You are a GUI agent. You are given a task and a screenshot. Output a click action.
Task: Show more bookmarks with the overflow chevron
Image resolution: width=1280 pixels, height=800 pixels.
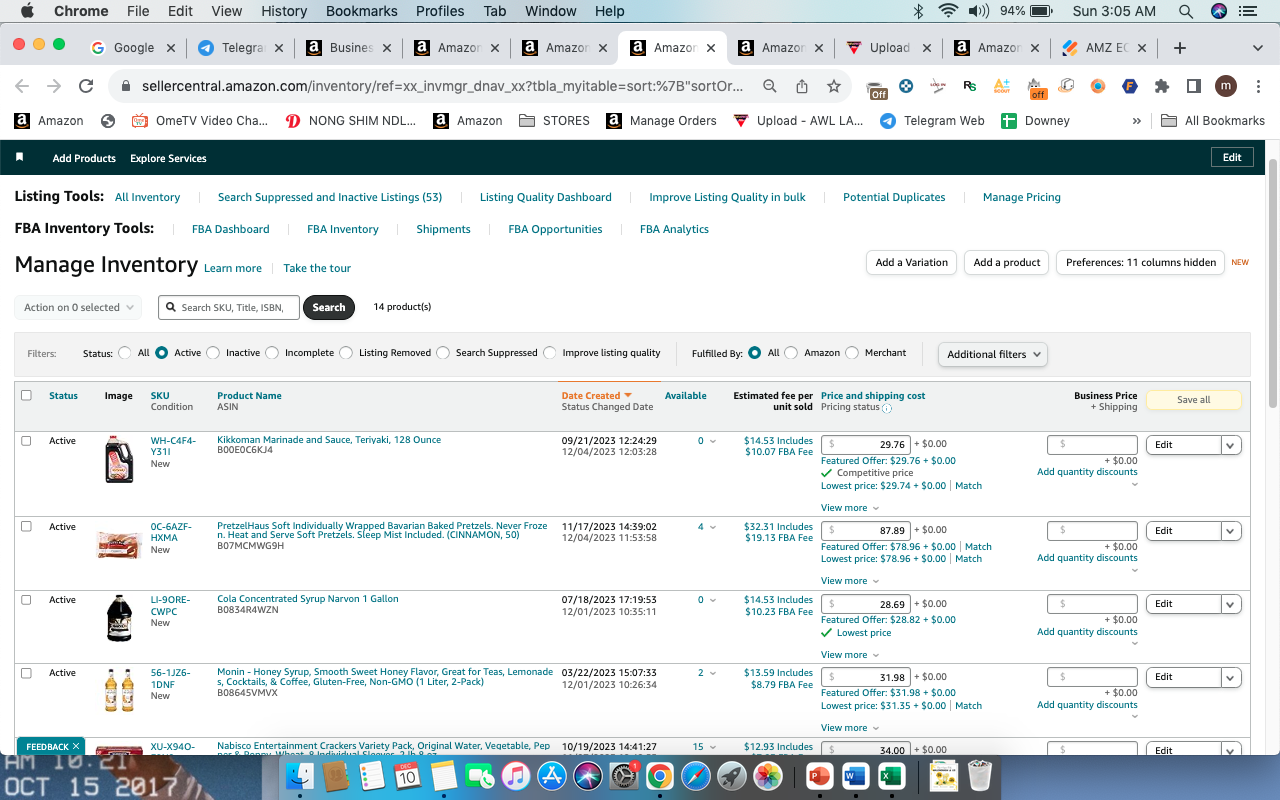pos(1136,121)
